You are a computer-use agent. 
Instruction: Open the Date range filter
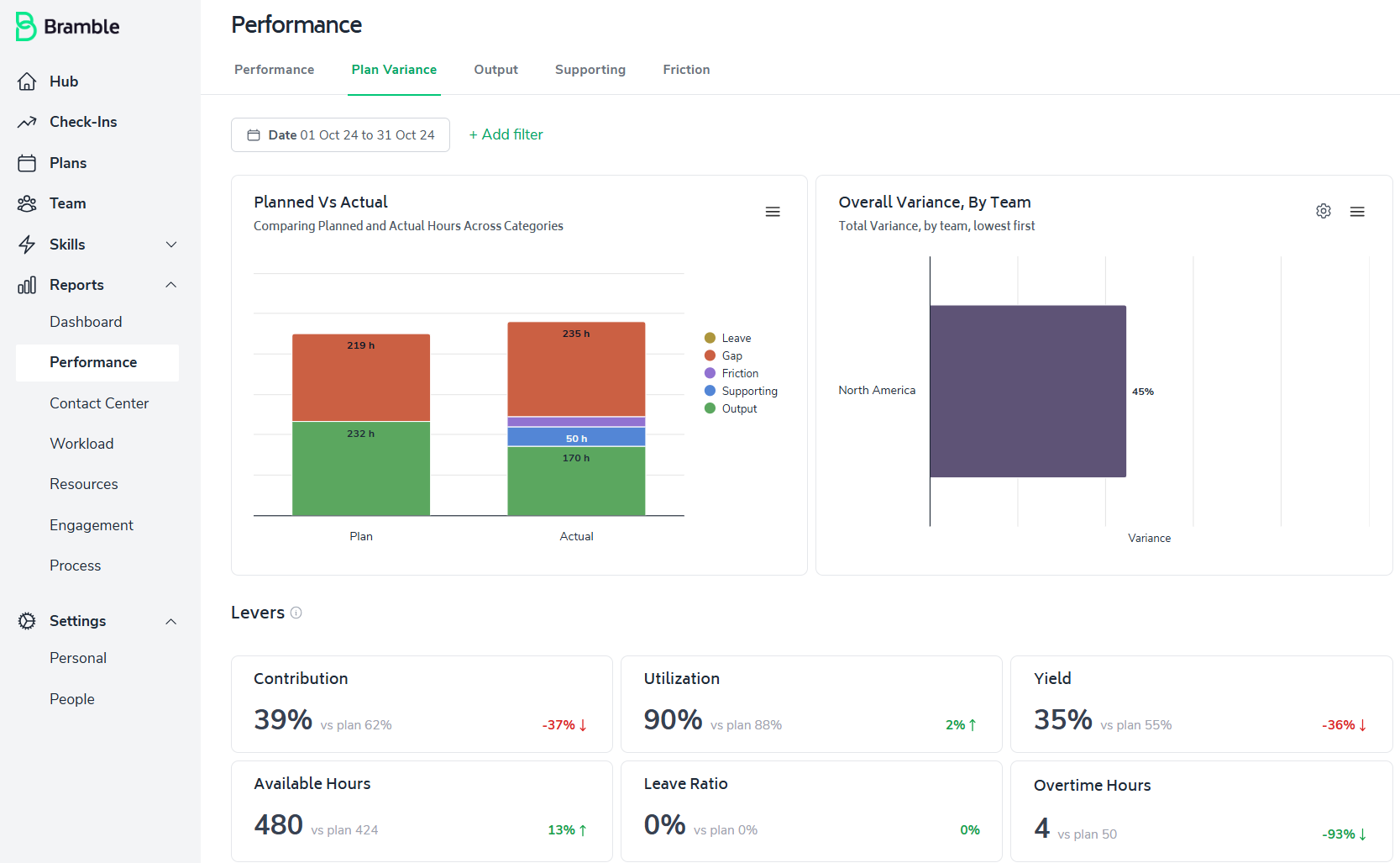click(340, 135)
